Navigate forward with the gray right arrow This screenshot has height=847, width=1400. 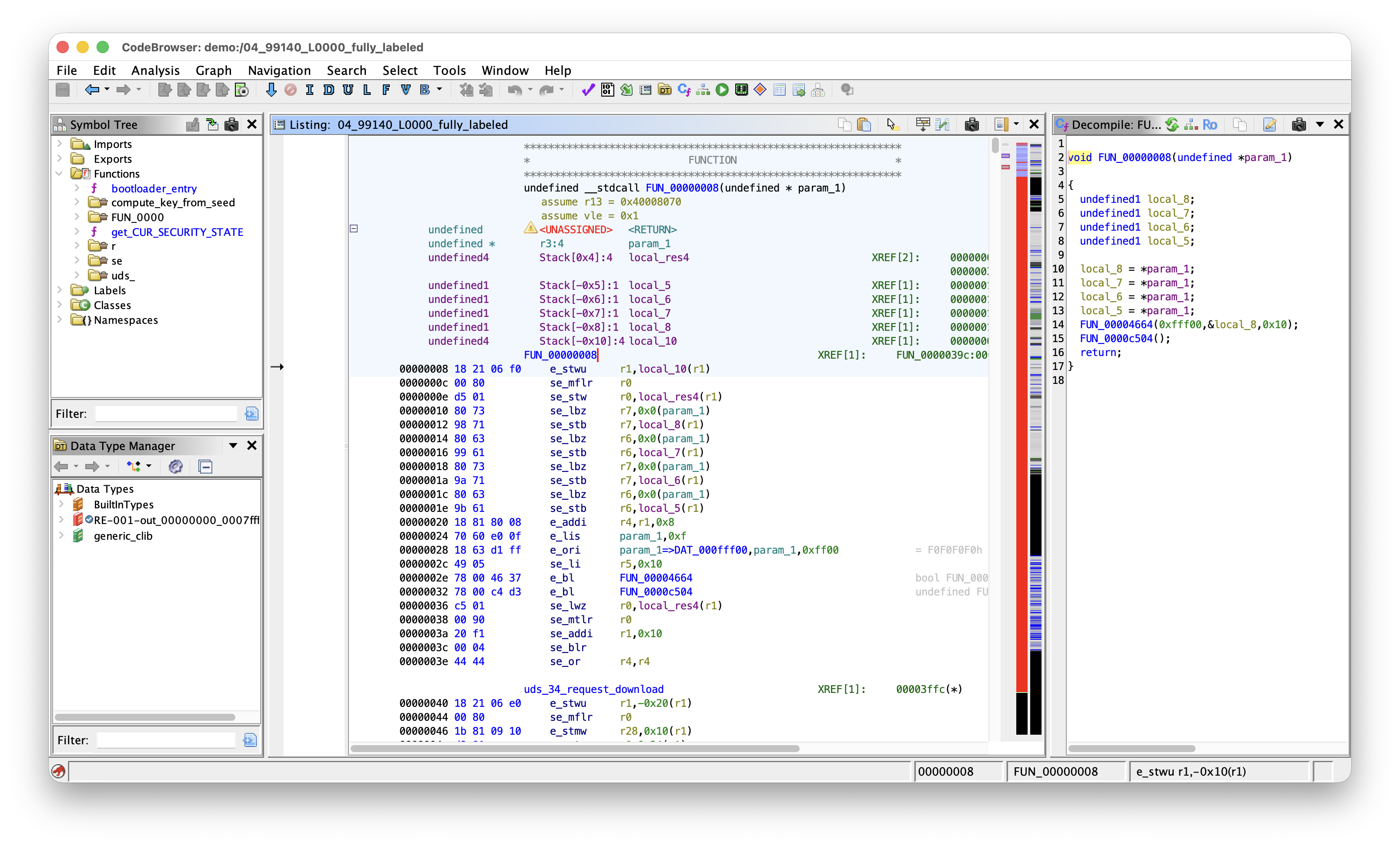[123, 90]
